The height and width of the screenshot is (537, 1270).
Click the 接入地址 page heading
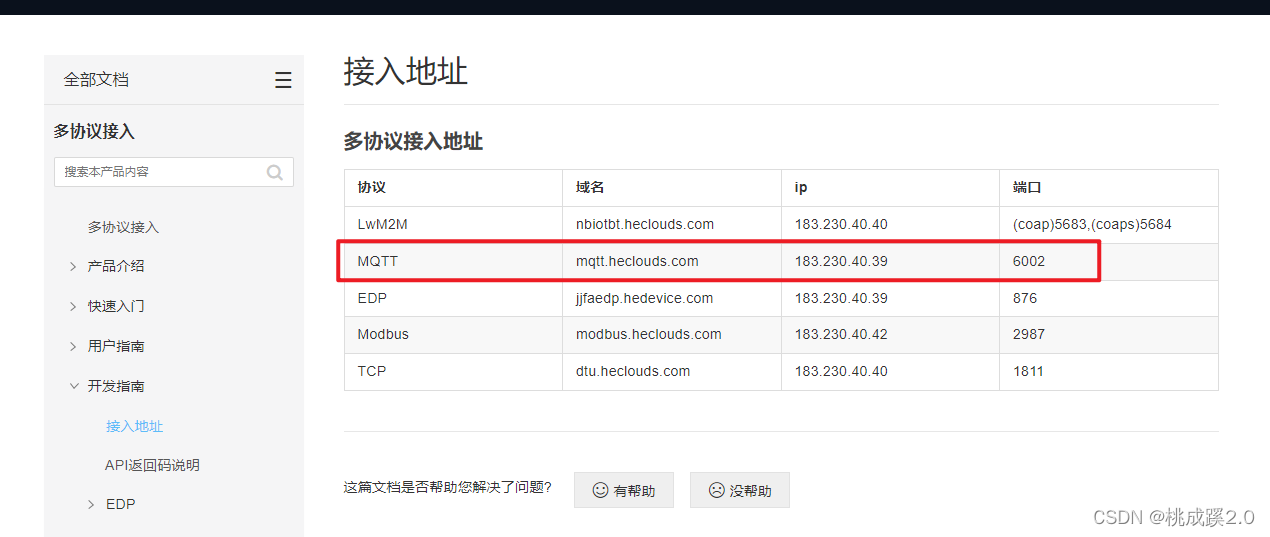click(x=406, y=72)
